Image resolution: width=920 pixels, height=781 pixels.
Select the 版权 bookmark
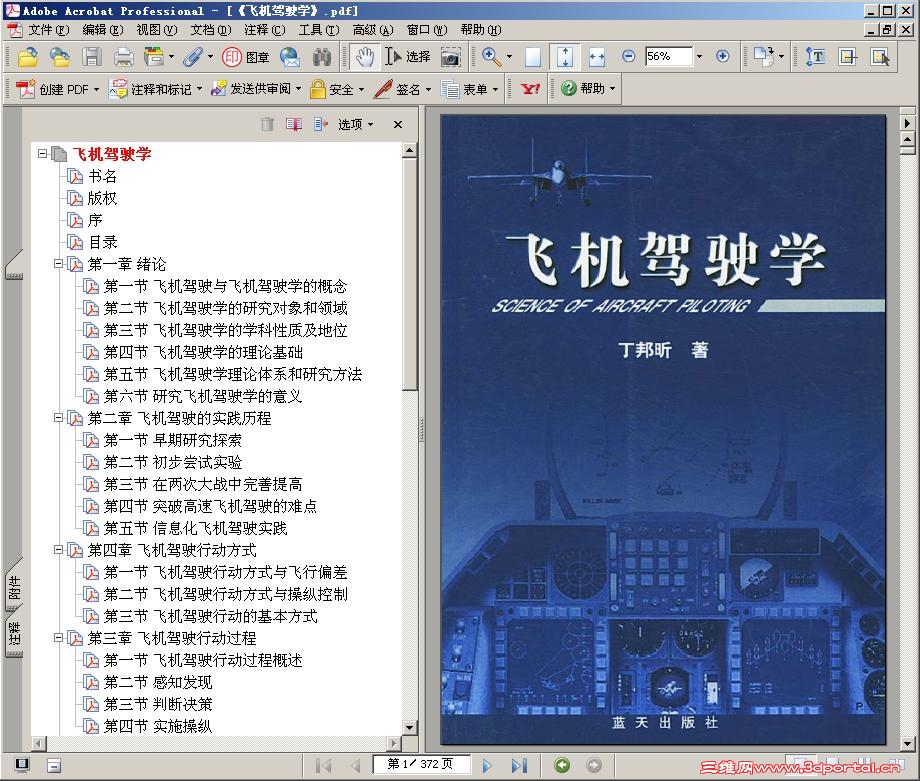click(103, 198)
